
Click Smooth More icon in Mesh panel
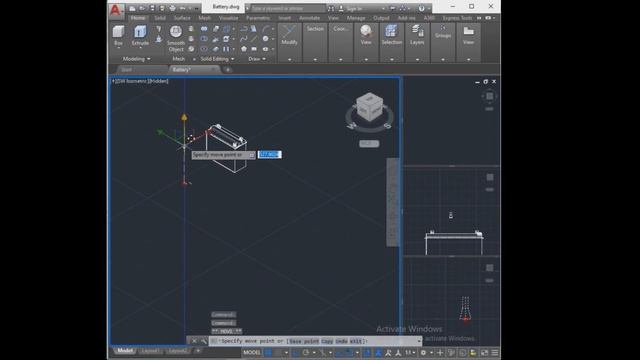pos(191,29)
